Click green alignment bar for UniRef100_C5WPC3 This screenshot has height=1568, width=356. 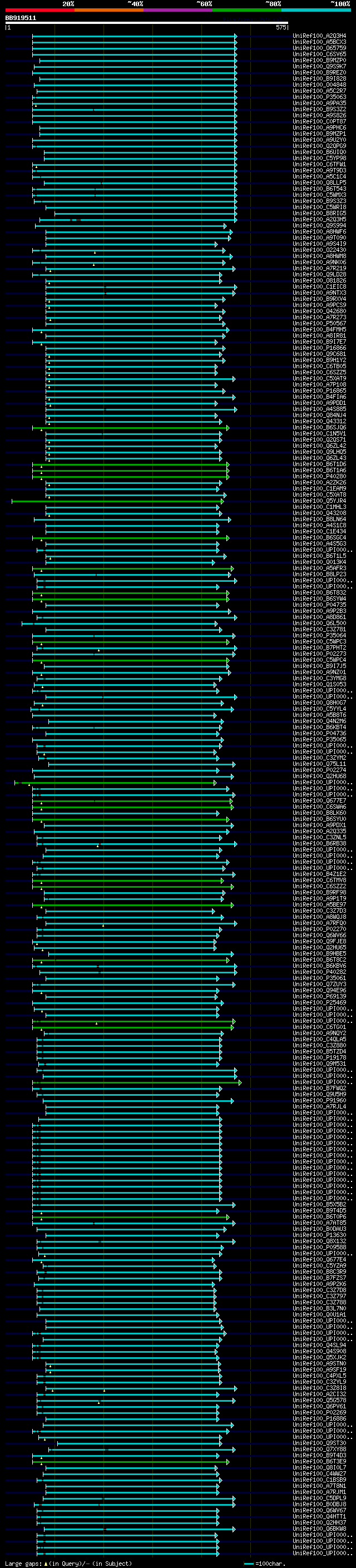[131, 641]
